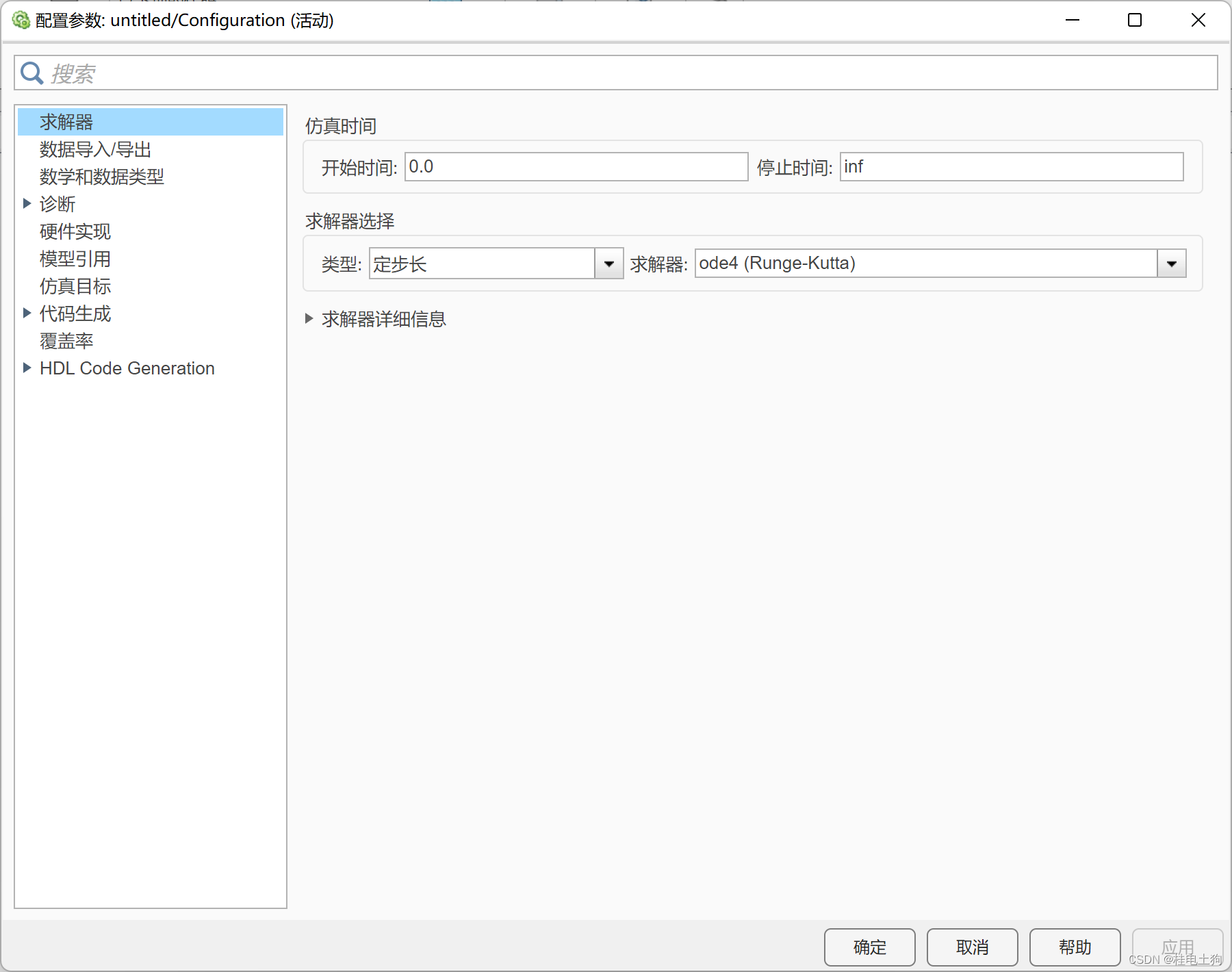Select the 覆盖率 category

pyautogui.click(x=66, y=341)
